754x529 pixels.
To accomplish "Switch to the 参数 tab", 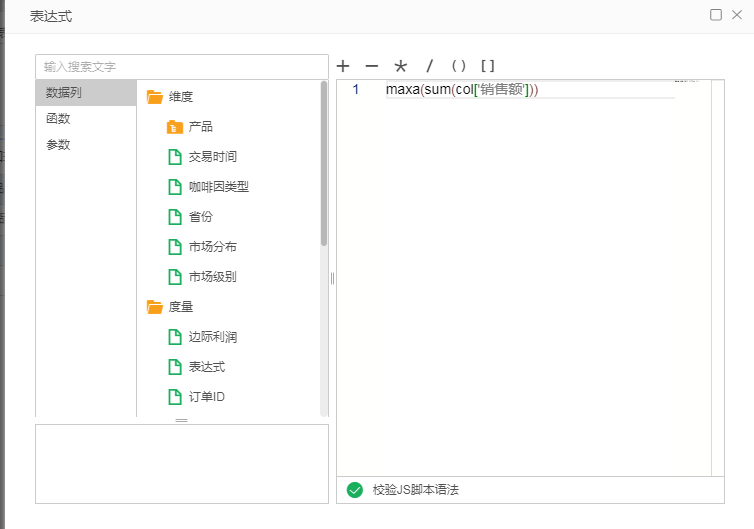I will click(x=86, y=144).
